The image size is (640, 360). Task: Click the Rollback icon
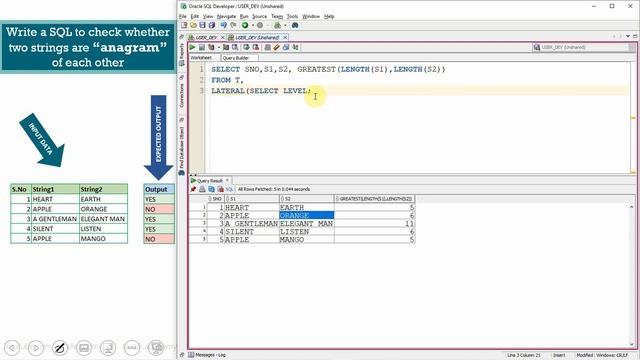pyautogui.click(x=256, y=47)
